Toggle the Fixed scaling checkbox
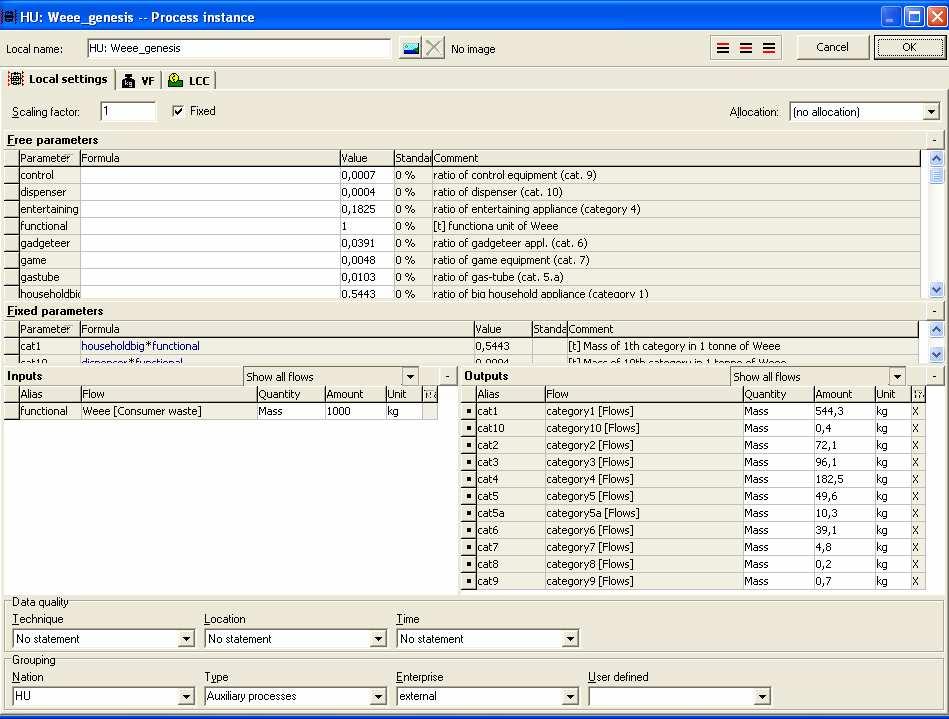 click(x=178, y=111)
